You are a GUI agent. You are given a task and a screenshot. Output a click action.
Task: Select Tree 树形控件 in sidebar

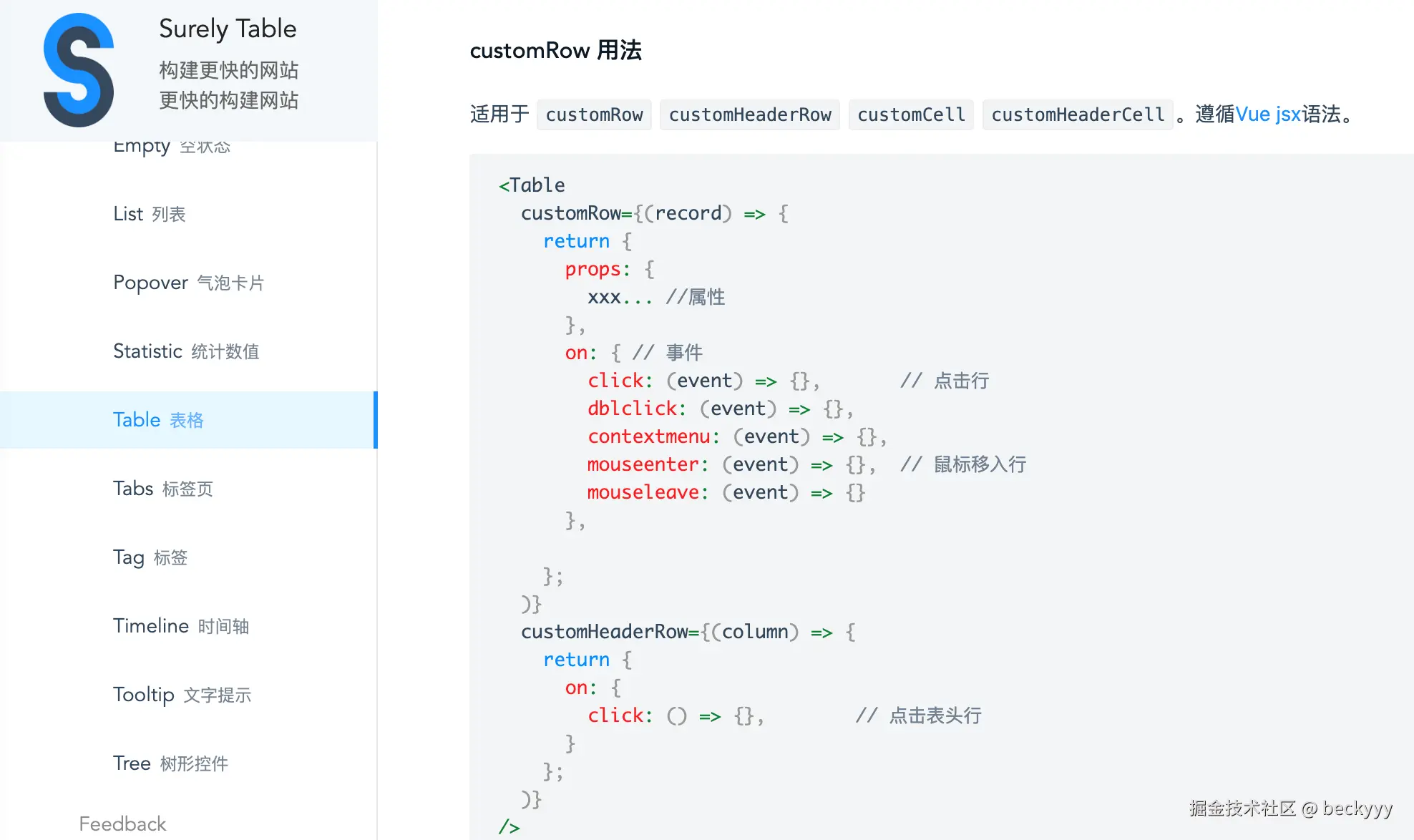click(x=170, y=763)
